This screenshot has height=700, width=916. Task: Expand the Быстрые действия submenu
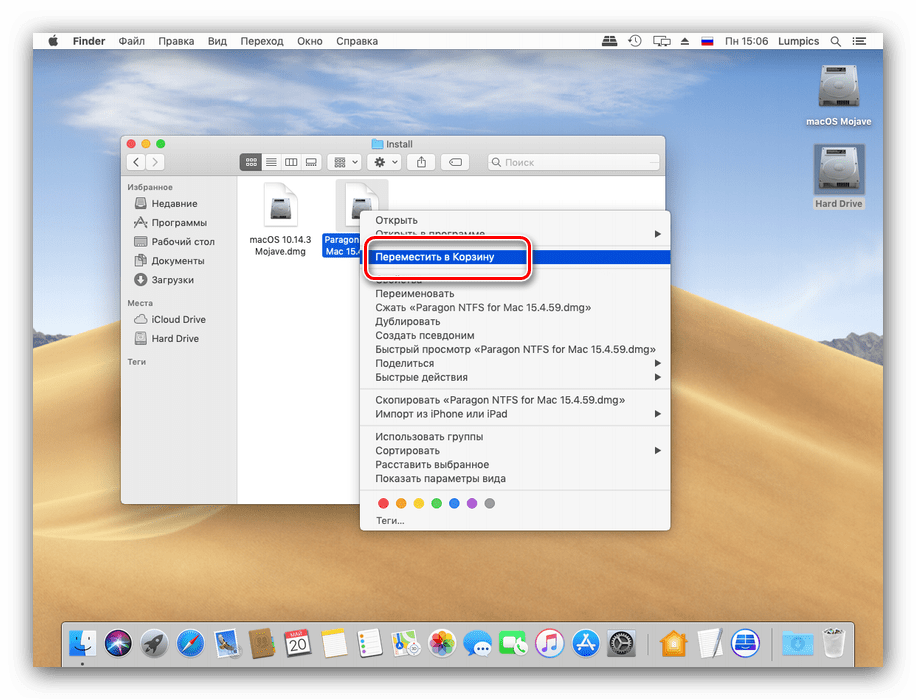(515, 377)
